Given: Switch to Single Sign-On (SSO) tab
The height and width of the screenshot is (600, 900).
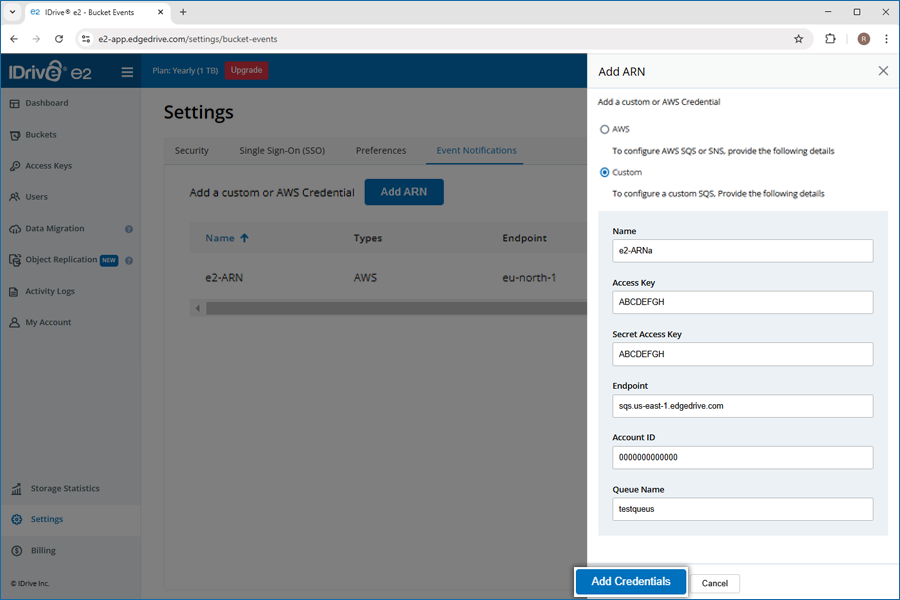Looking at the screenshot, I should (x=282, y=150).
